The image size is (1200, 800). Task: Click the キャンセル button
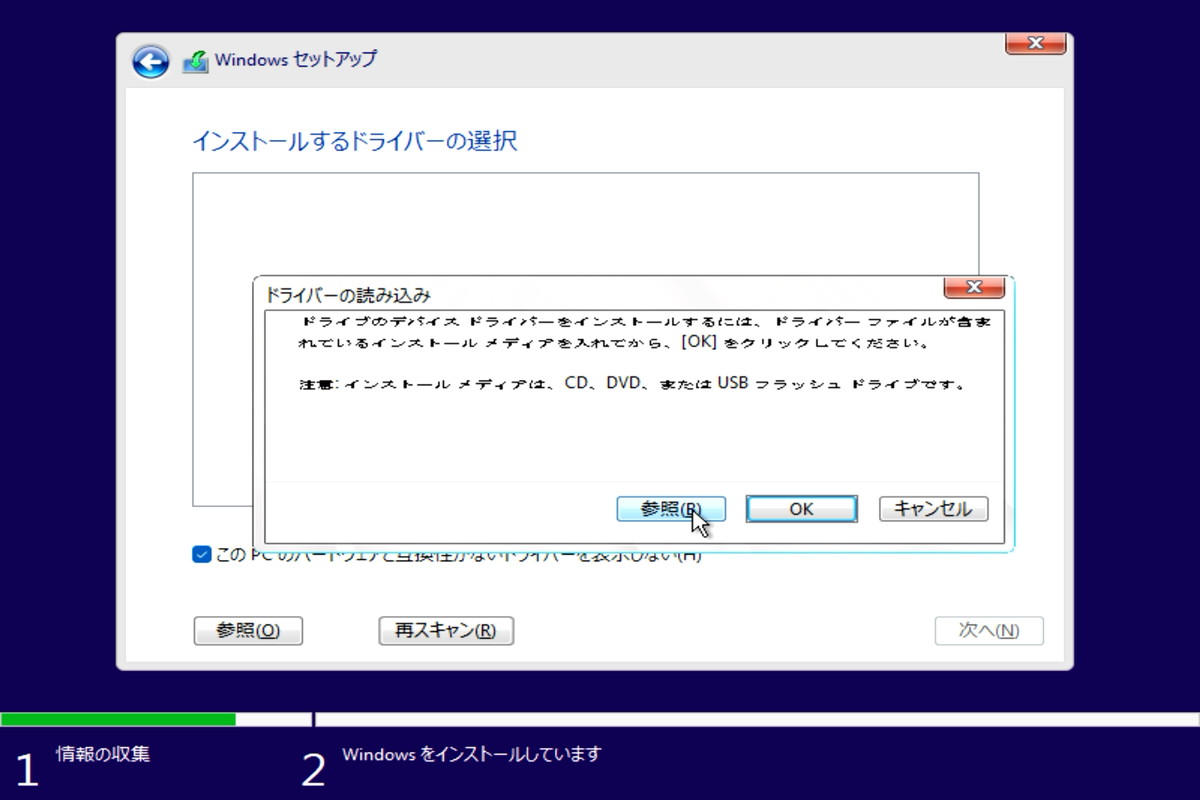[933, 509]
